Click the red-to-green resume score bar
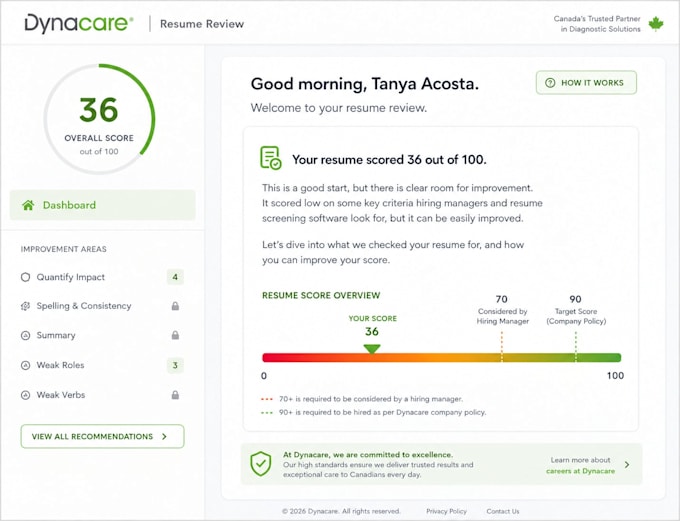The image size is (680, 521). (441, 357)
